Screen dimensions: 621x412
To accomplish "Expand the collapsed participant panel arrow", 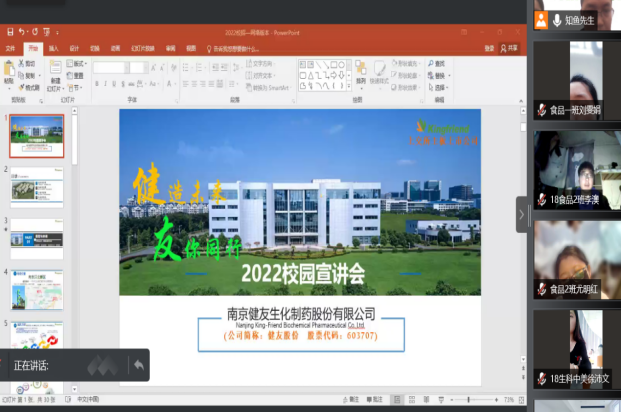I will coord(521,214).
